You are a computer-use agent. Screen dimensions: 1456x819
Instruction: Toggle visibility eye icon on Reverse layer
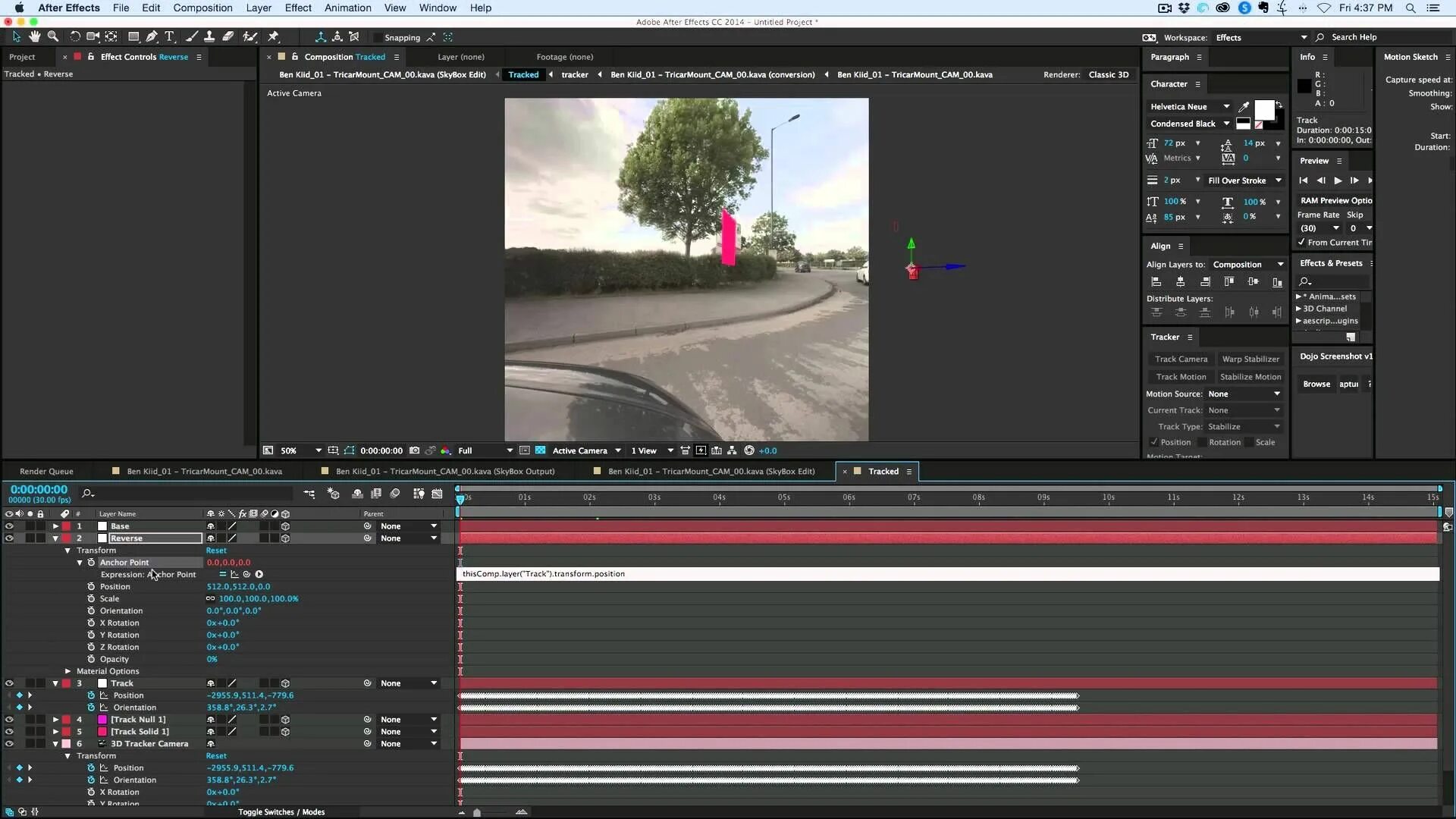click(x=9, y=538)
